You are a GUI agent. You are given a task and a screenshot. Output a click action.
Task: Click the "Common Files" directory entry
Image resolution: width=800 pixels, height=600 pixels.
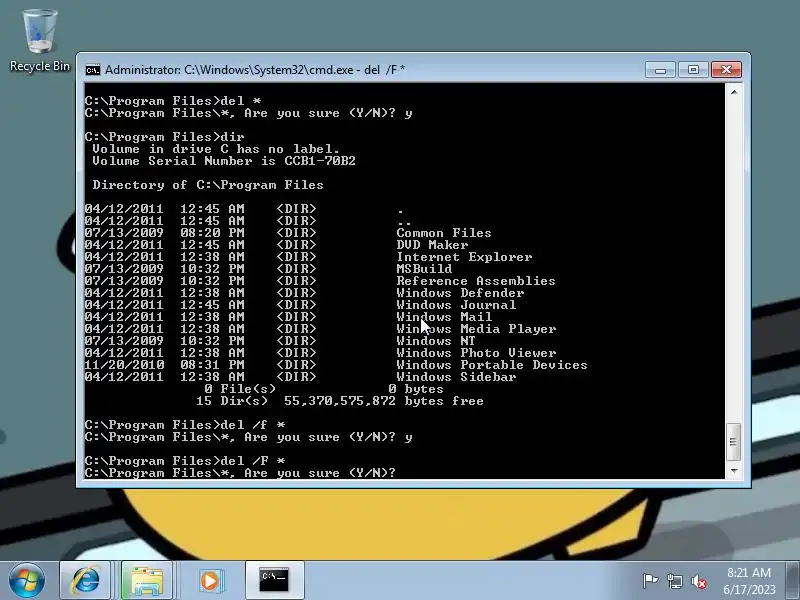pos(444,233)
